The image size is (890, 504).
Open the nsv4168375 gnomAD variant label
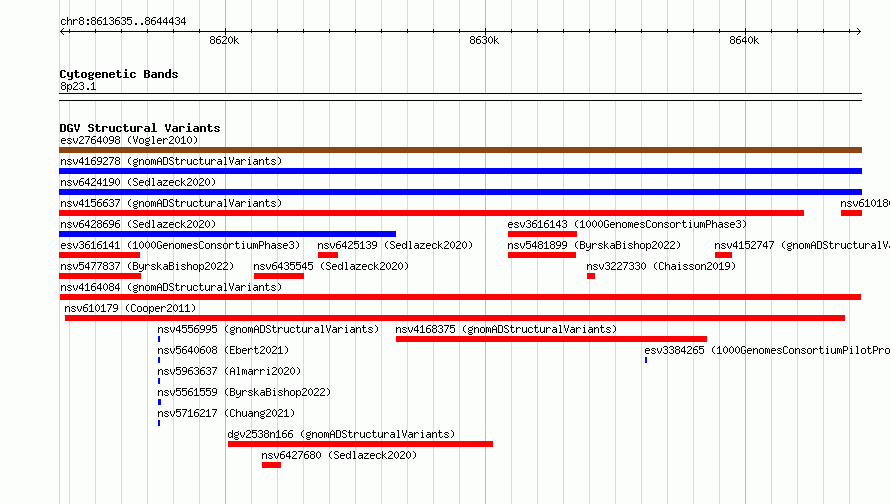[506, 329]
